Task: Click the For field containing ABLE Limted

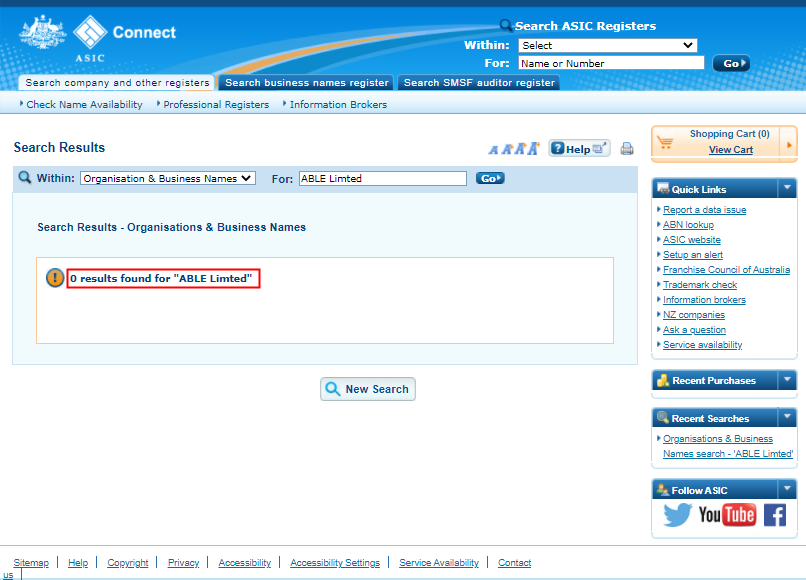Action: coord(383,178)
